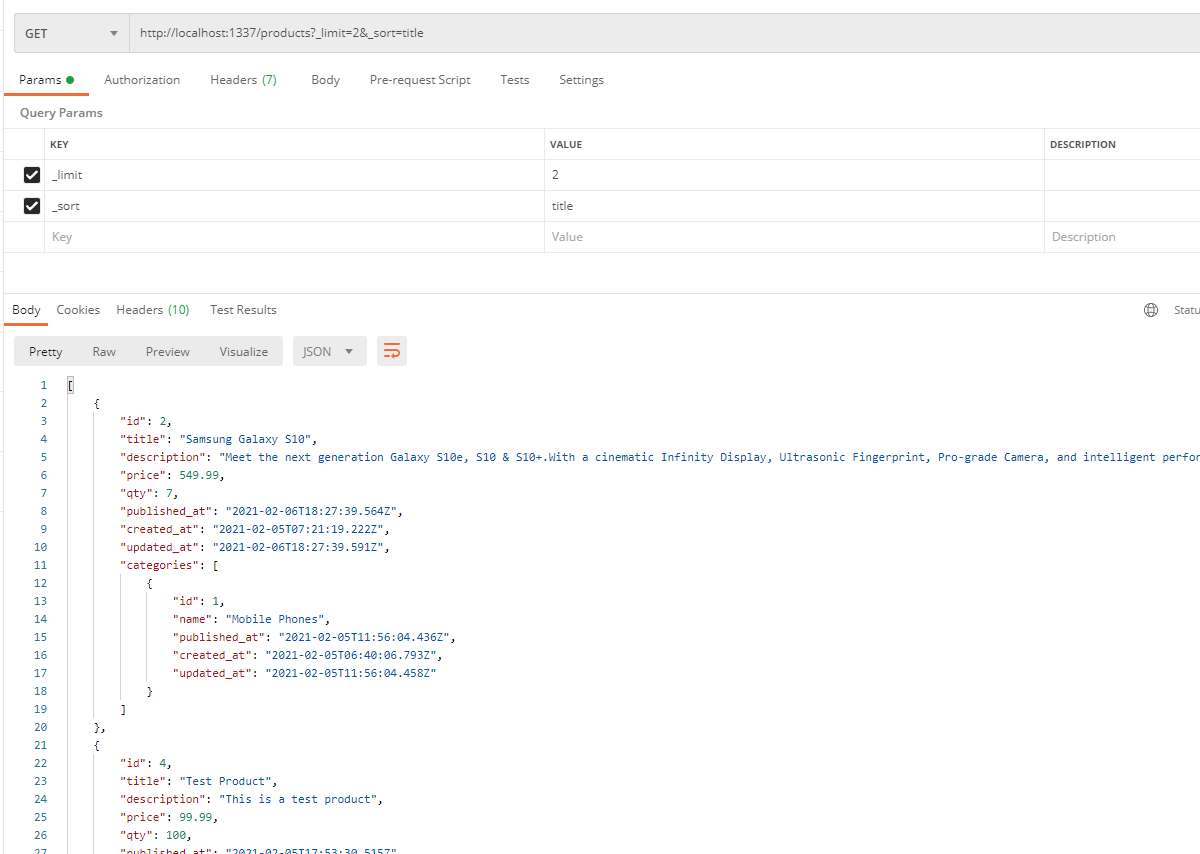This screenshot has height=854, width=1200.
Task: Open the GET method dropdown
Action: pos(71,33)
